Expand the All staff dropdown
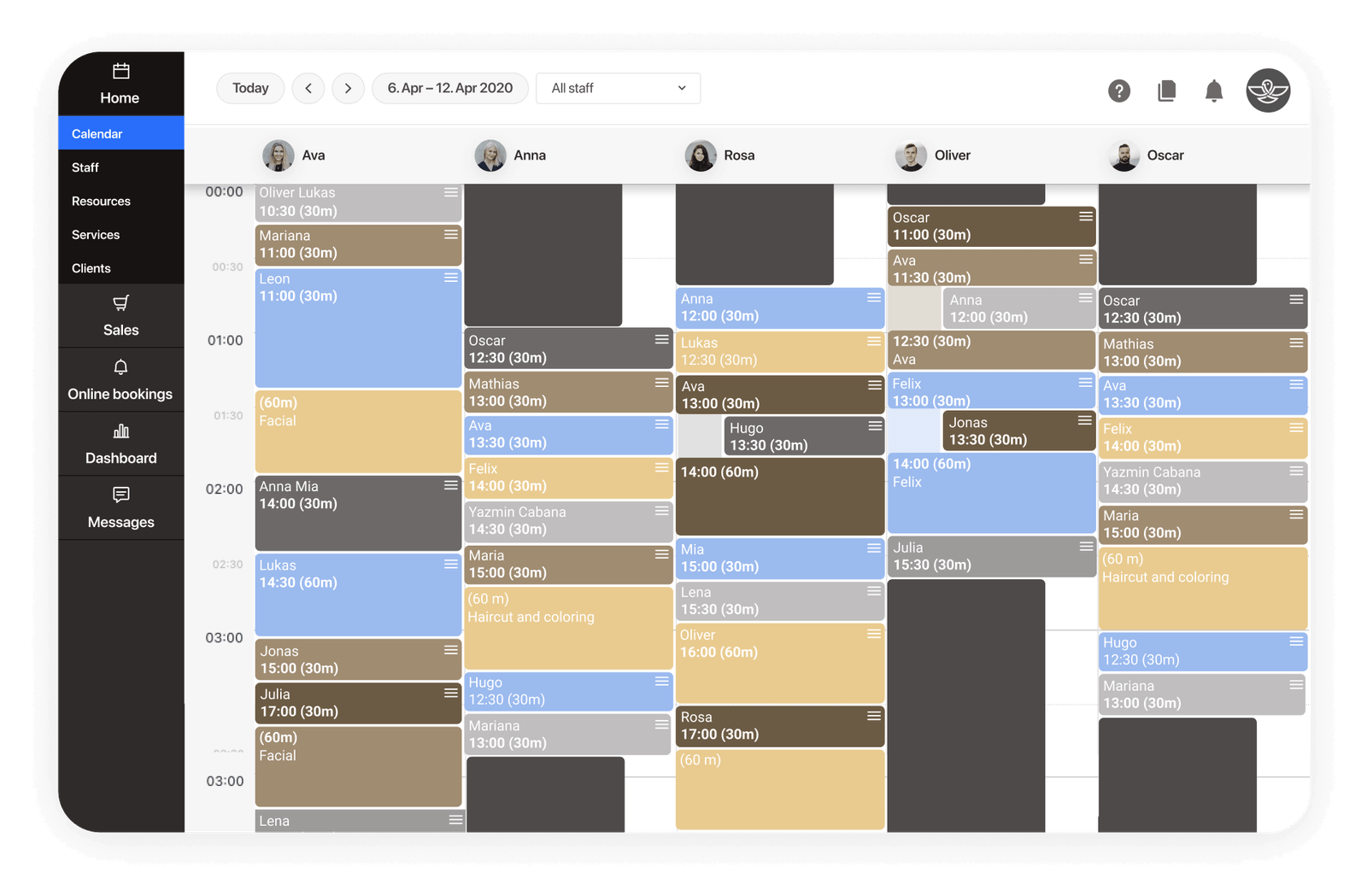Image resolution: width=1367 pixels, height=896 pixels. point(618,88)
